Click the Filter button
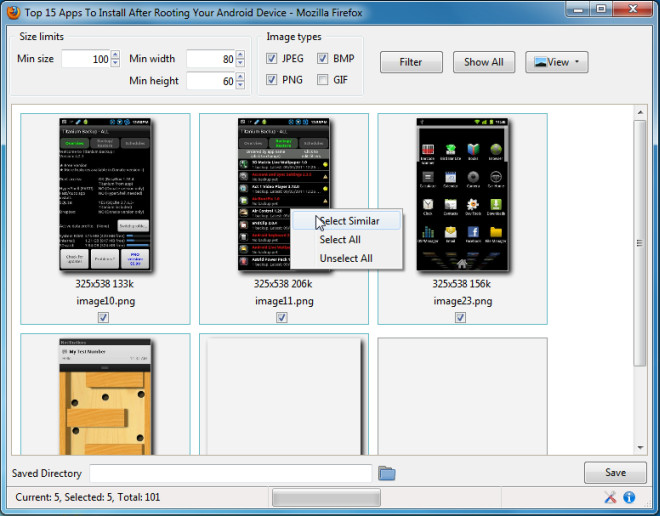This screenshot has height=516, width=660. pos(411,62)
